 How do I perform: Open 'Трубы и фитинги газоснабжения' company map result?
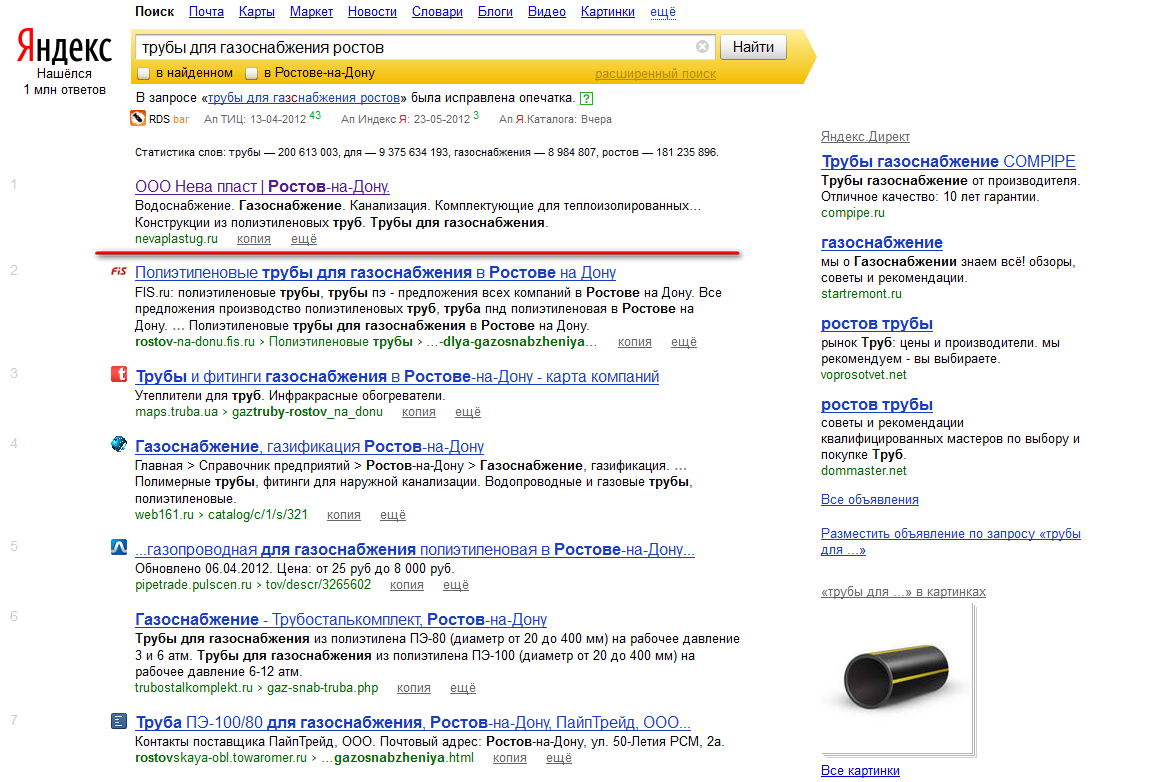pos(397,376)
